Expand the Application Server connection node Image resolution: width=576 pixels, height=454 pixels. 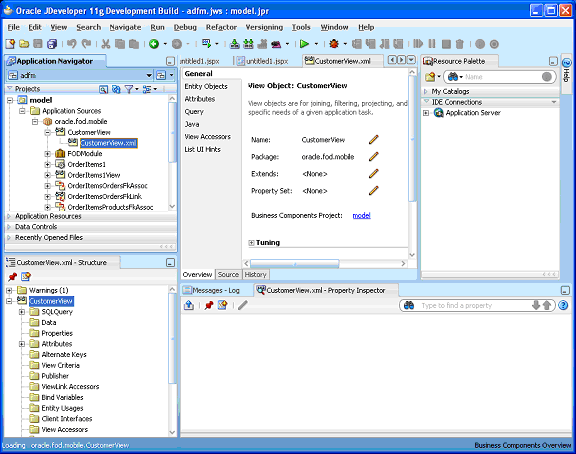(426, 113)
